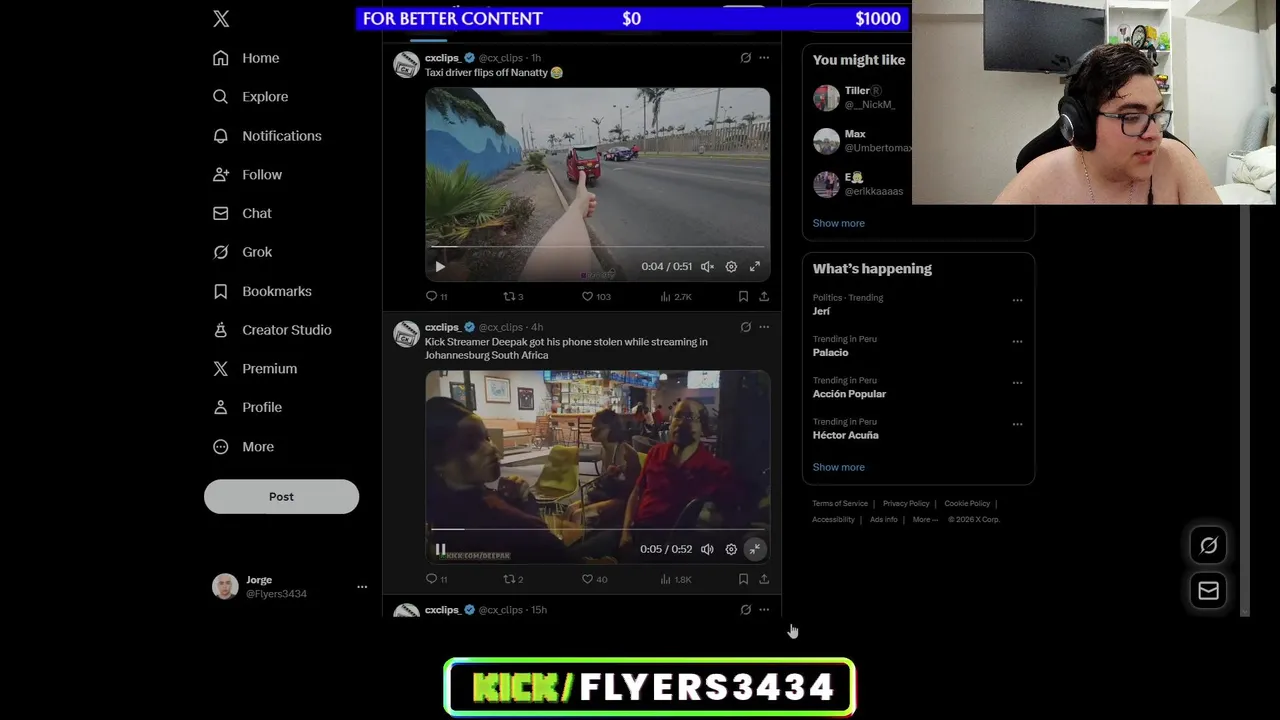Seek on taxi driver video progress bar
This screenshot has width=1280, height=720.
click(x=597, y=246)
